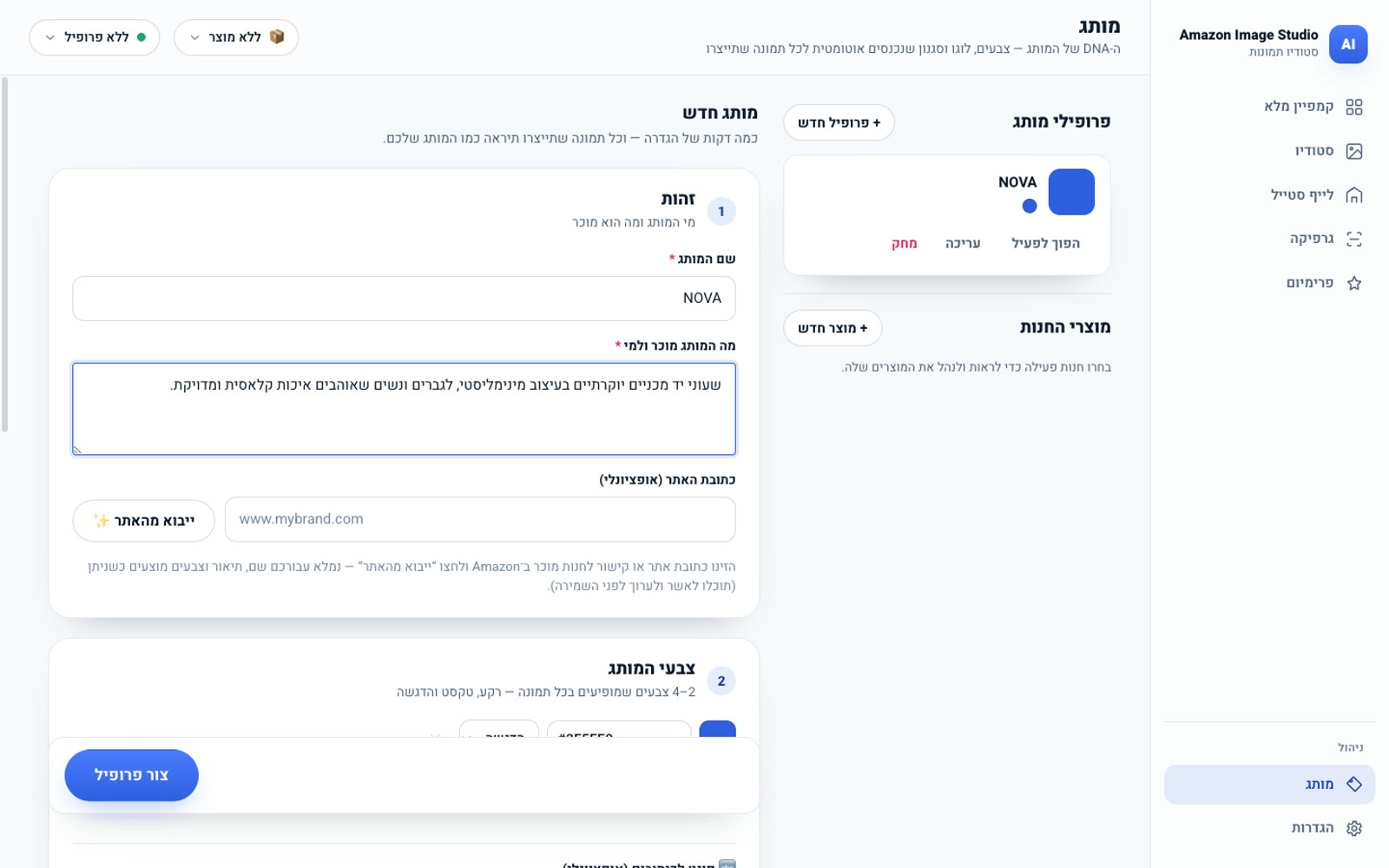Click the step 1 number badge
Screen dimensions: 1389x868
coord(721,212)
